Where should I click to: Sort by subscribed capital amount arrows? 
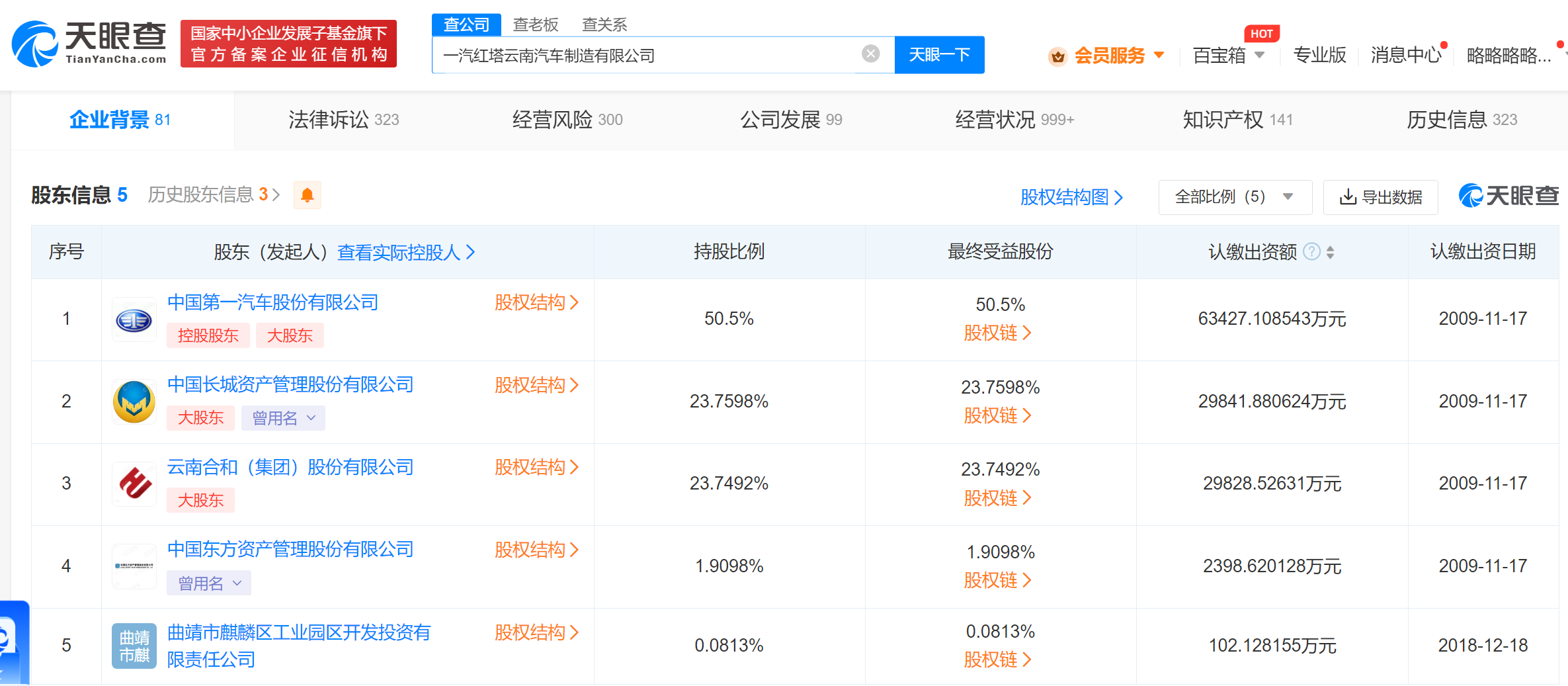tap(1331, 252)
